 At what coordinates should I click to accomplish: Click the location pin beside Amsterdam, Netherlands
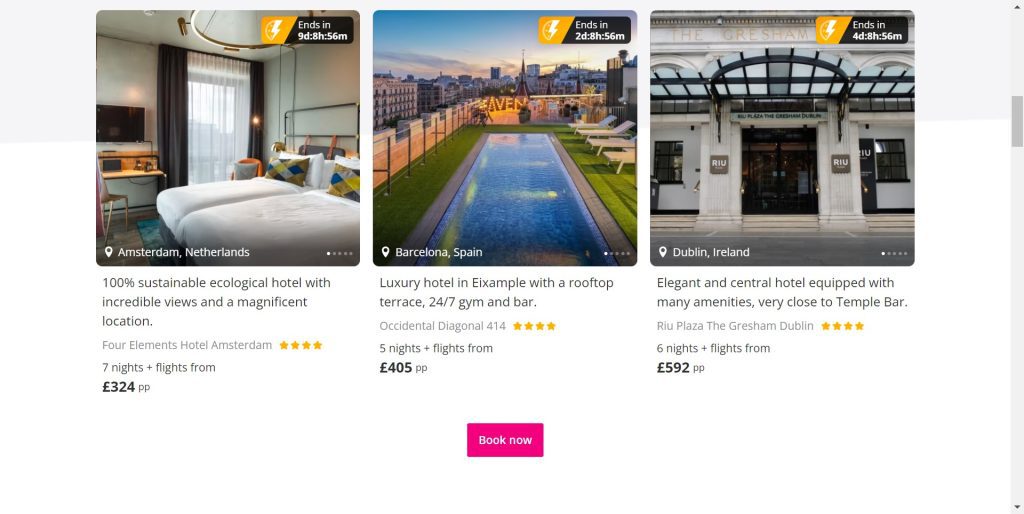(108, 252)
